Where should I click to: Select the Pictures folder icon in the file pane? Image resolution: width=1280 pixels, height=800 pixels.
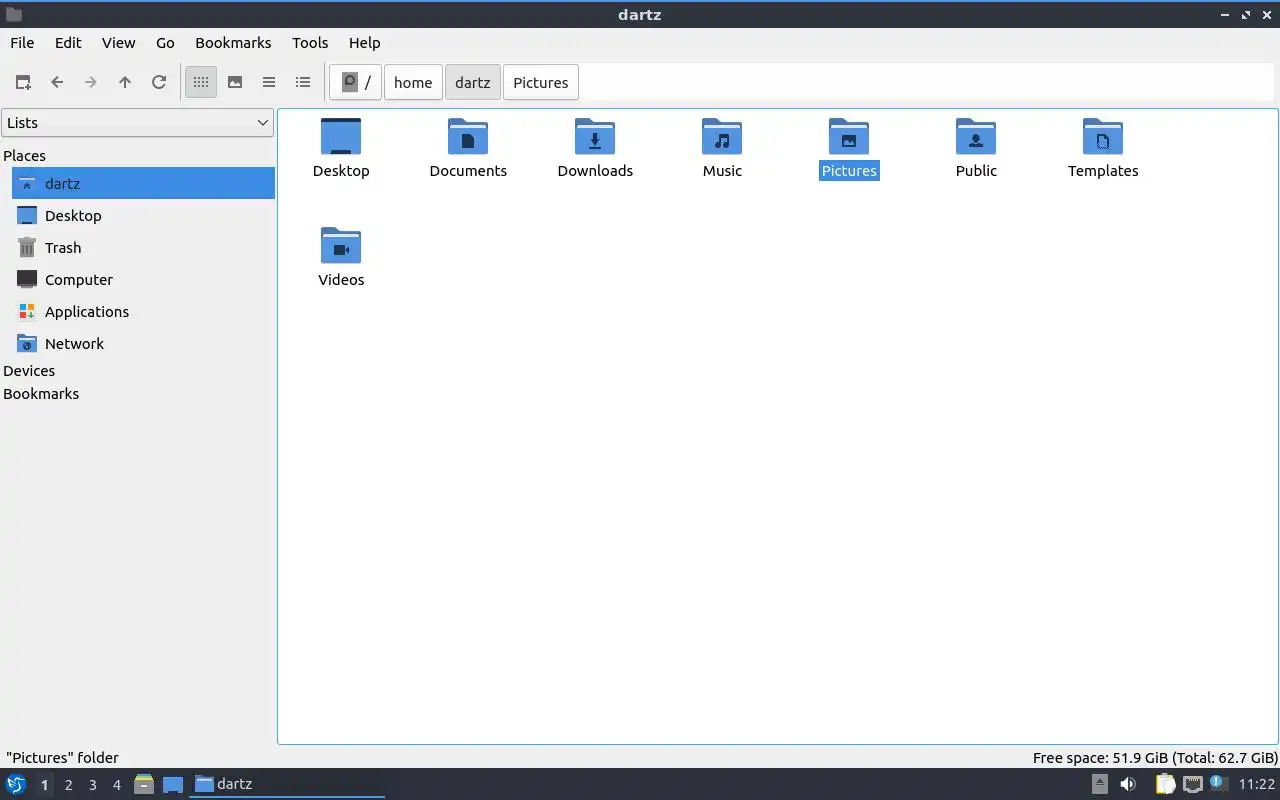coord(849,148)
